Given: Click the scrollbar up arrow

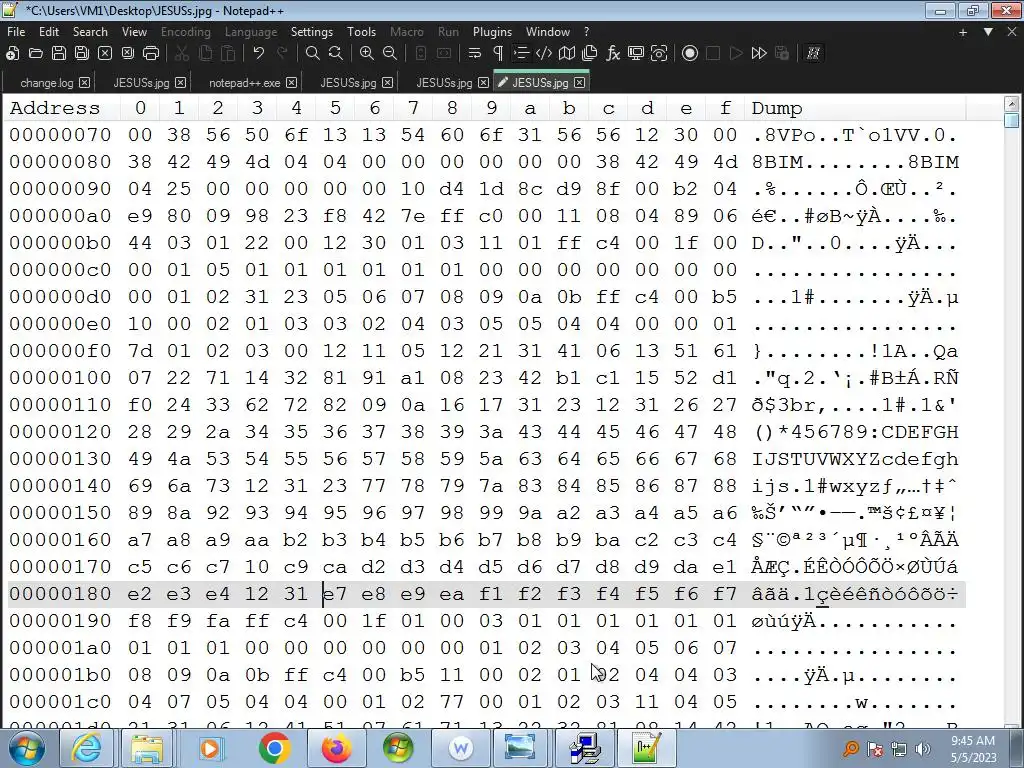Looking at the screenshot, I should pyautogui.click(x=1012, y=104).
